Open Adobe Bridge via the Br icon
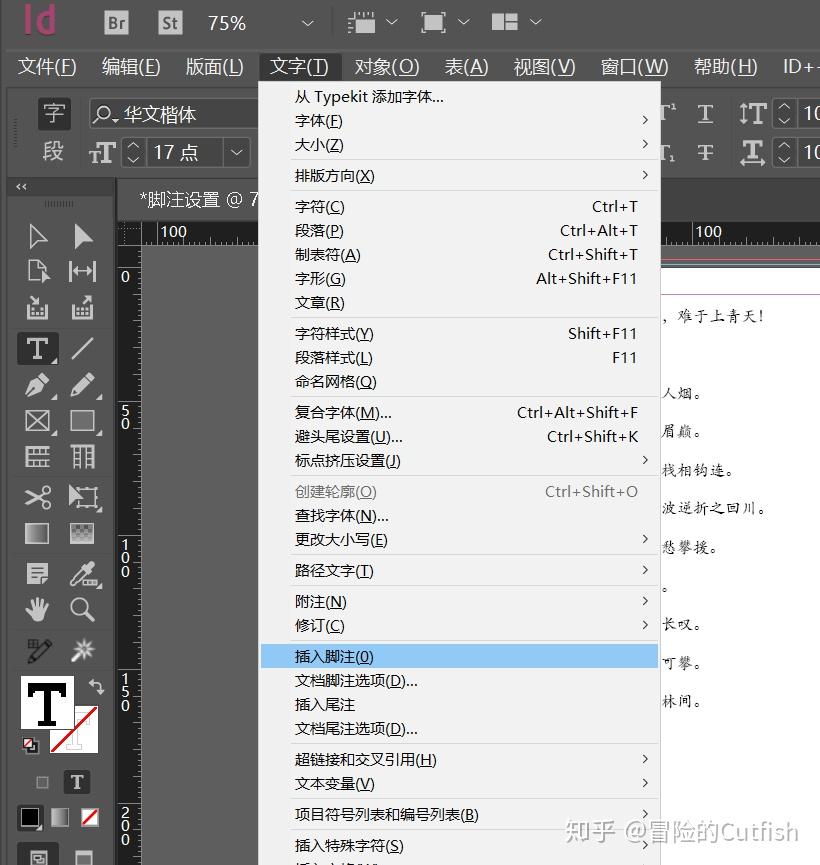Image resolution: width=820 pixels, height=865 pixels. pyautogui.click(x=117, y=22)
